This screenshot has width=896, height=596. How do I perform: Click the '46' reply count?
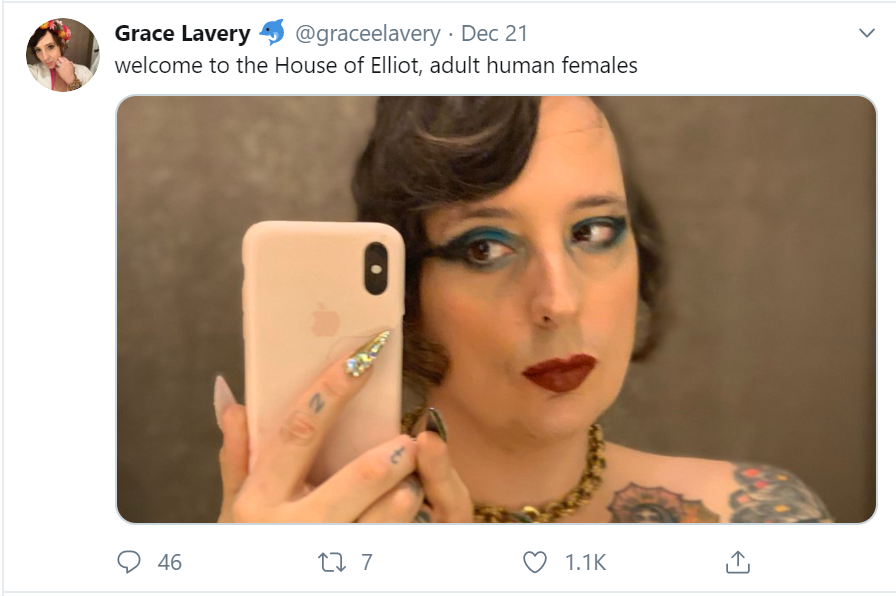pyautogui.click(x=170, y=563)
